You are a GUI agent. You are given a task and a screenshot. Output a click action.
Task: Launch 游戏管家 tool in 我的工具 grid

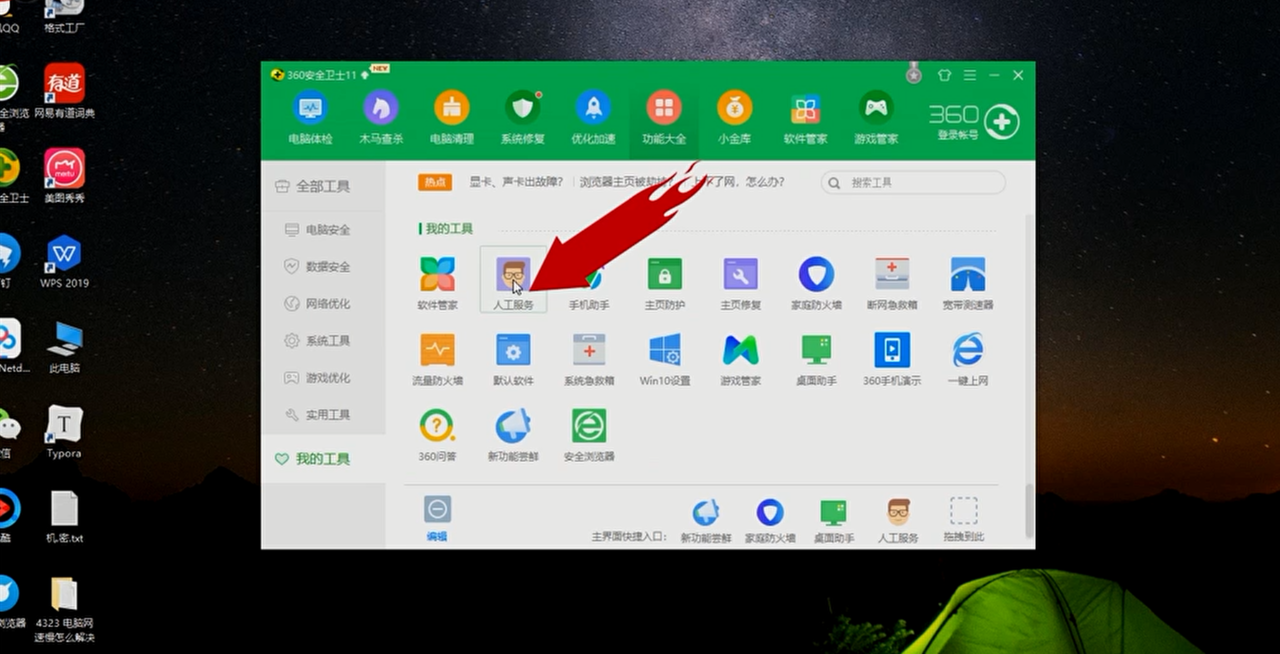point(741,360)
